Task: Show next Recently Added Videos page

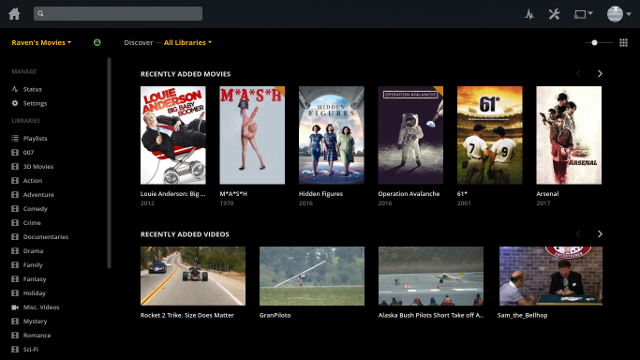Action: pos(600,234)
